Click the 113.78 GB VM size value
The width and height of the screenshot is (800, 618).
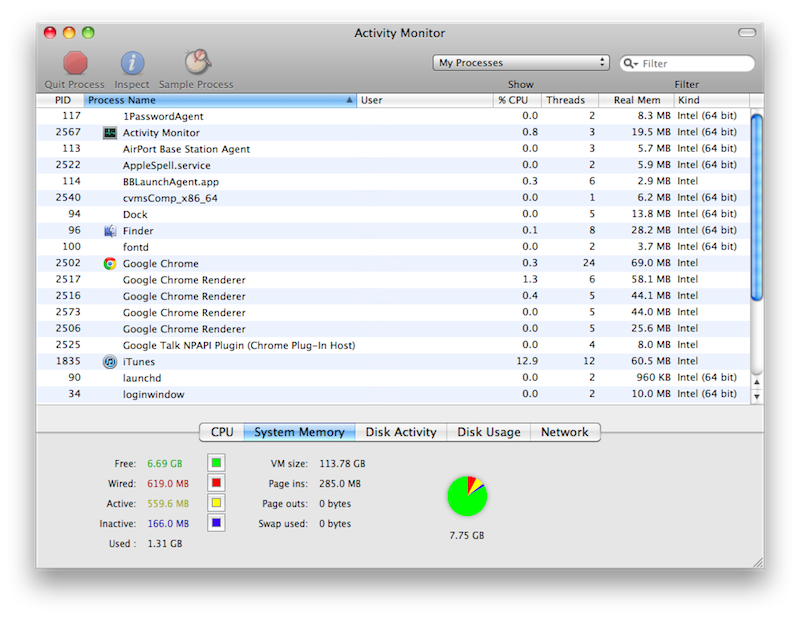point(342,463)
